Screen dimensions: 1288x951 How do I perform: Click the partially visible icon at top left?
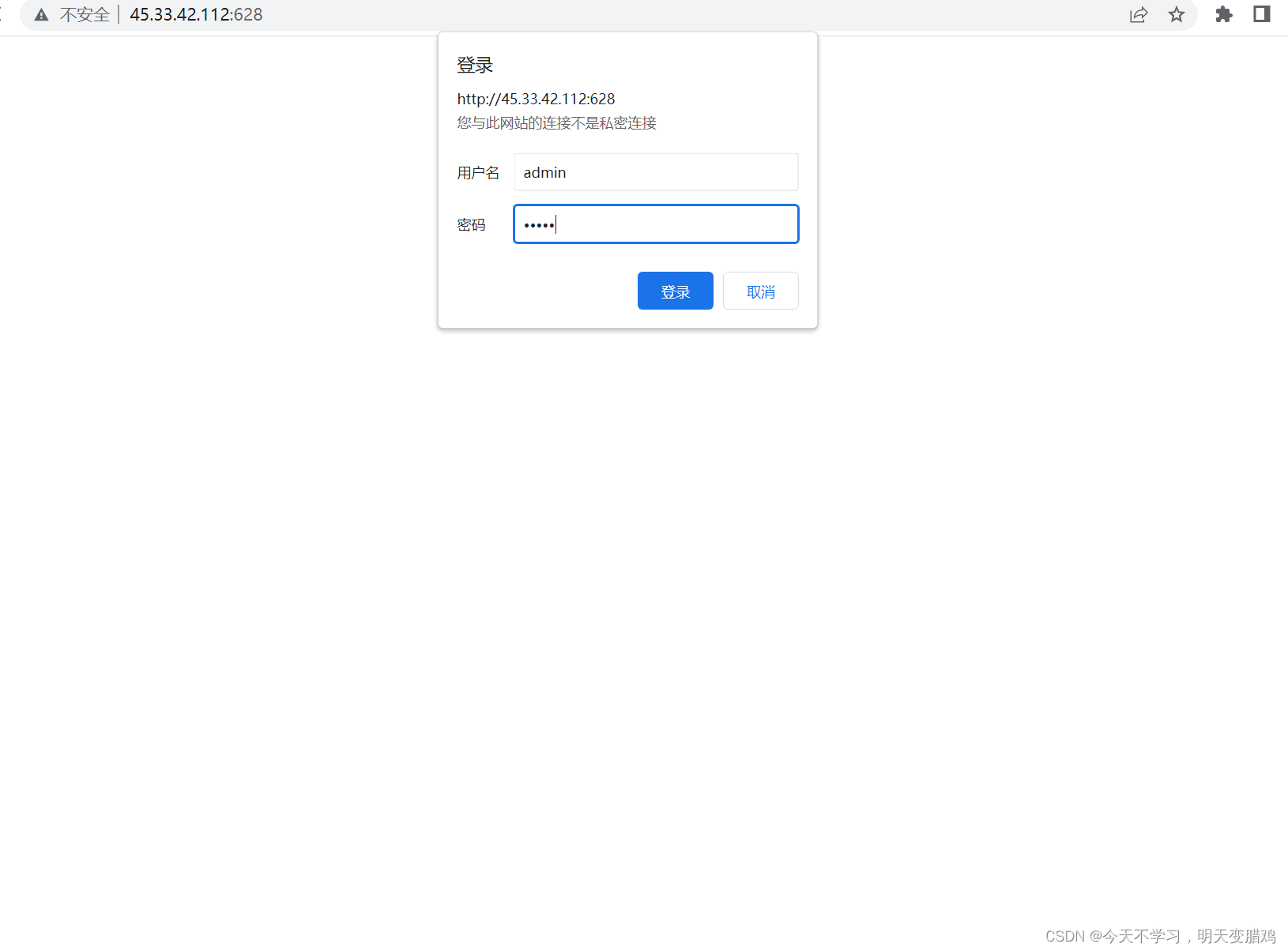click(2, 14)
